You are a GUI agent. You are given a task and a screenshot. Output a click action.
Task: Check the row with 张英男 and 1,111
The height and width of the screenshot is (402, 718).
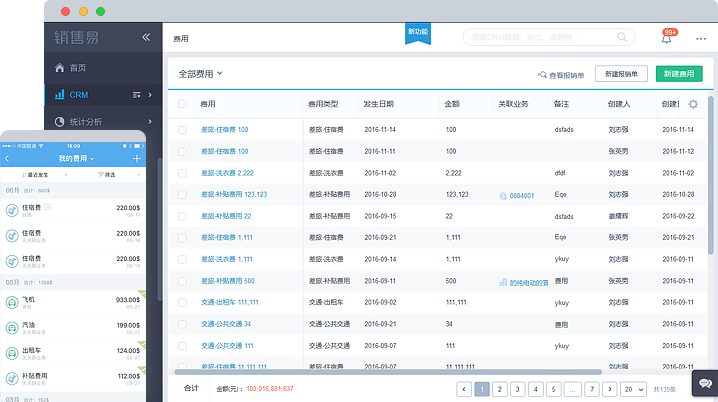coord(182,238)
